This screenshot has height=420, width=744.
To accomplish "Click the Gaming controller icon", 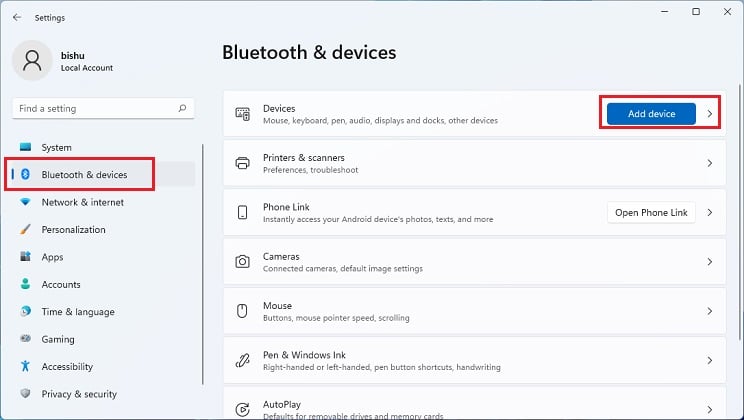I will click(26, 338).
